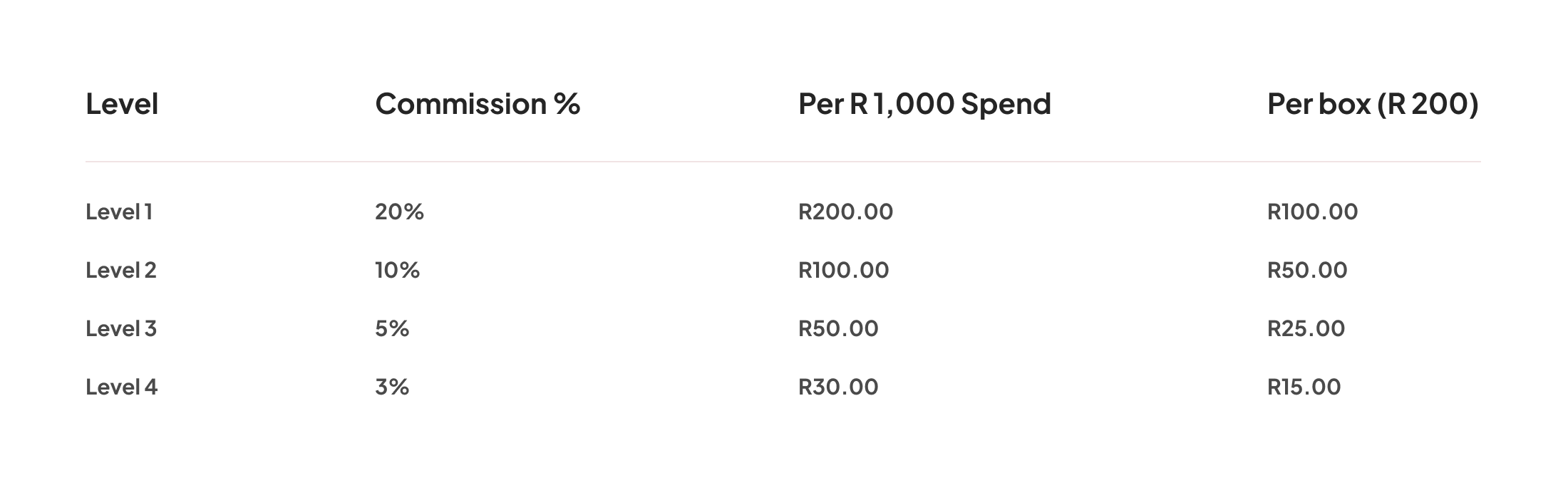Select the Level 3 row label
Image resolution: width=1568 pixels, height=480 pixels.
(x=121, y=328)
